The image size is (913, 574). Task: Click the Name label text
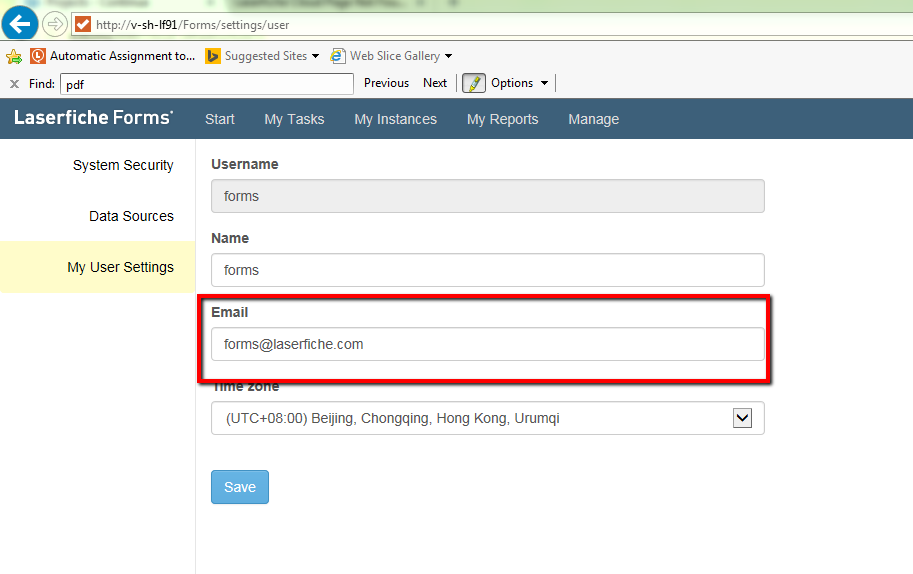click(x=230, y=238)
